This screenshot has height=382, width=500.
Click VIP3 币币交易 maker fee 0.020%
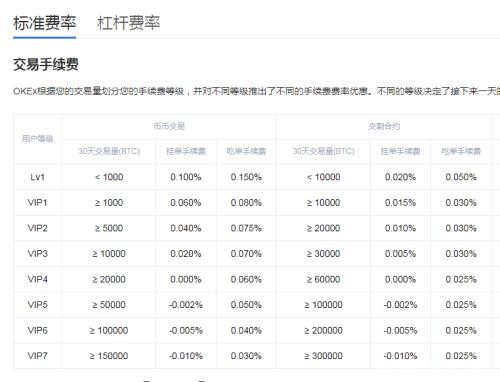[x=186, y=254]
